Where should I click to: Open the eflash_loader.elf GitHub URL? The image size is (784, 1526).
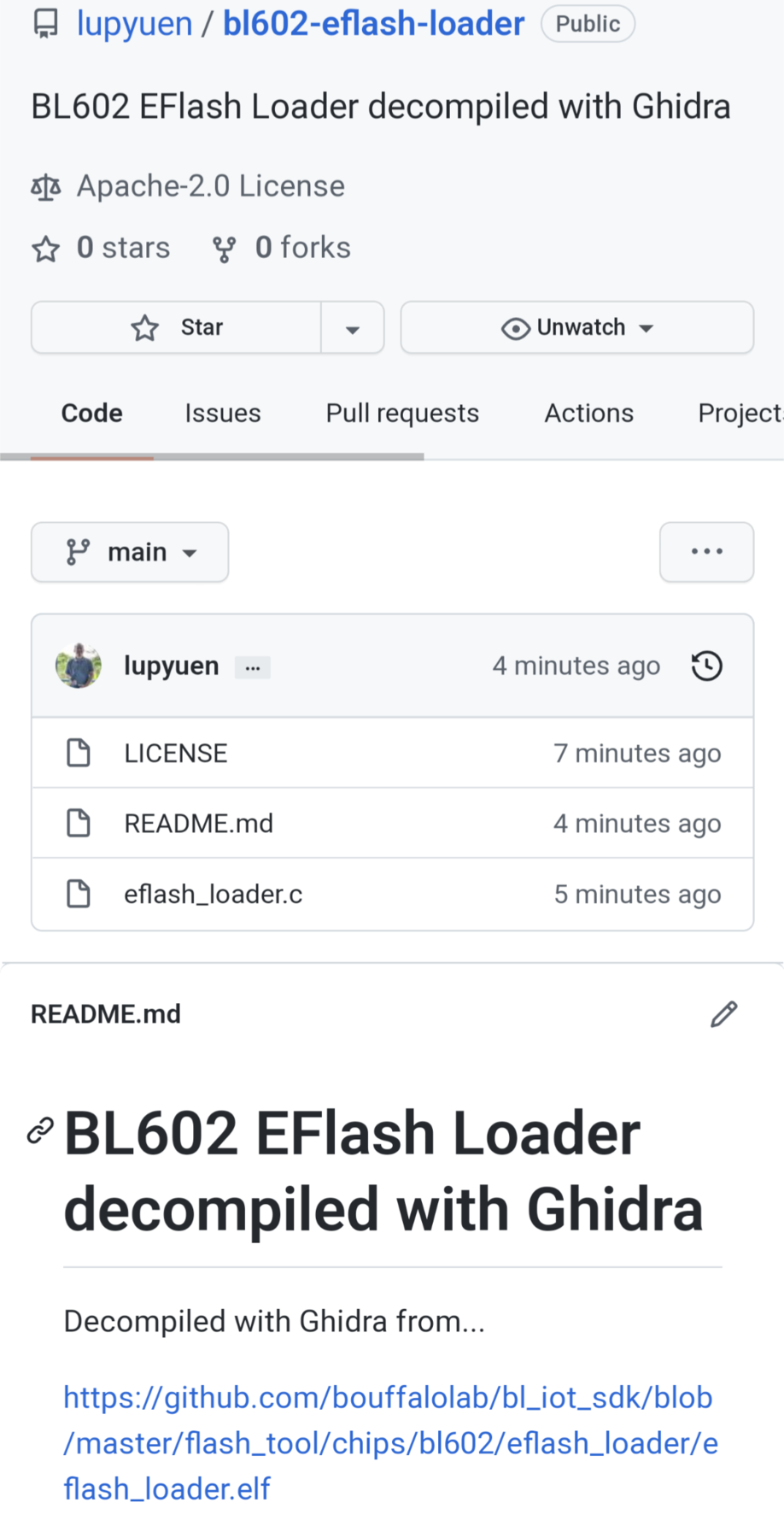point(389,1442)
